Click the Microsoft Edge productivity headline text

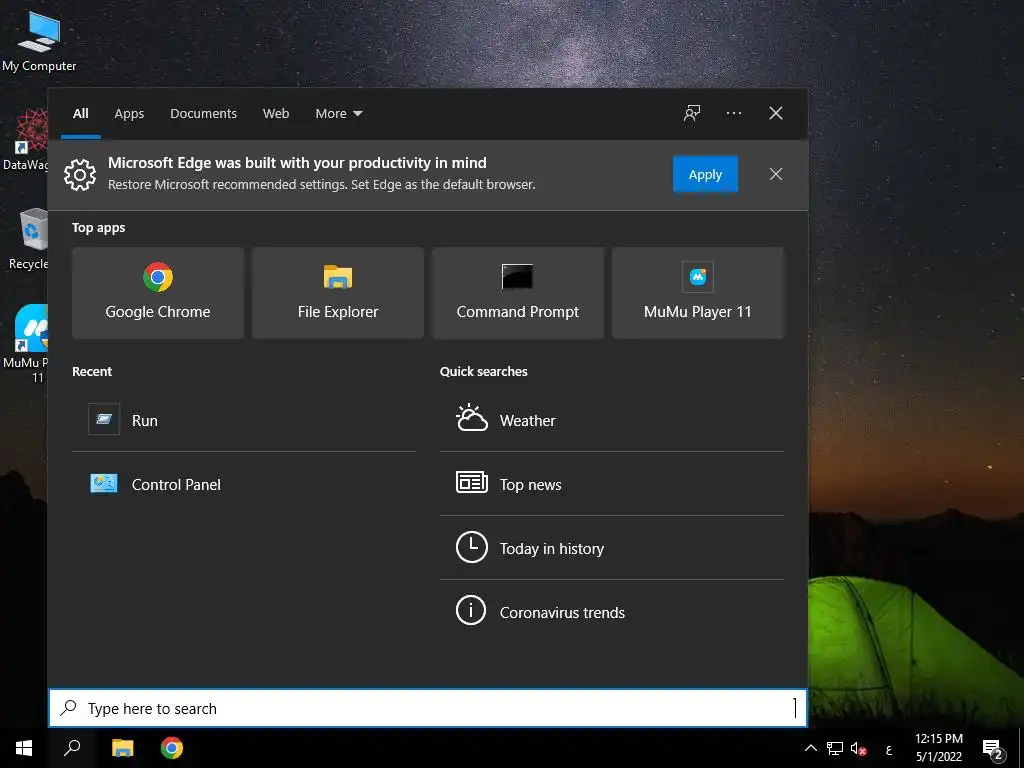click(x=297, y=163)
